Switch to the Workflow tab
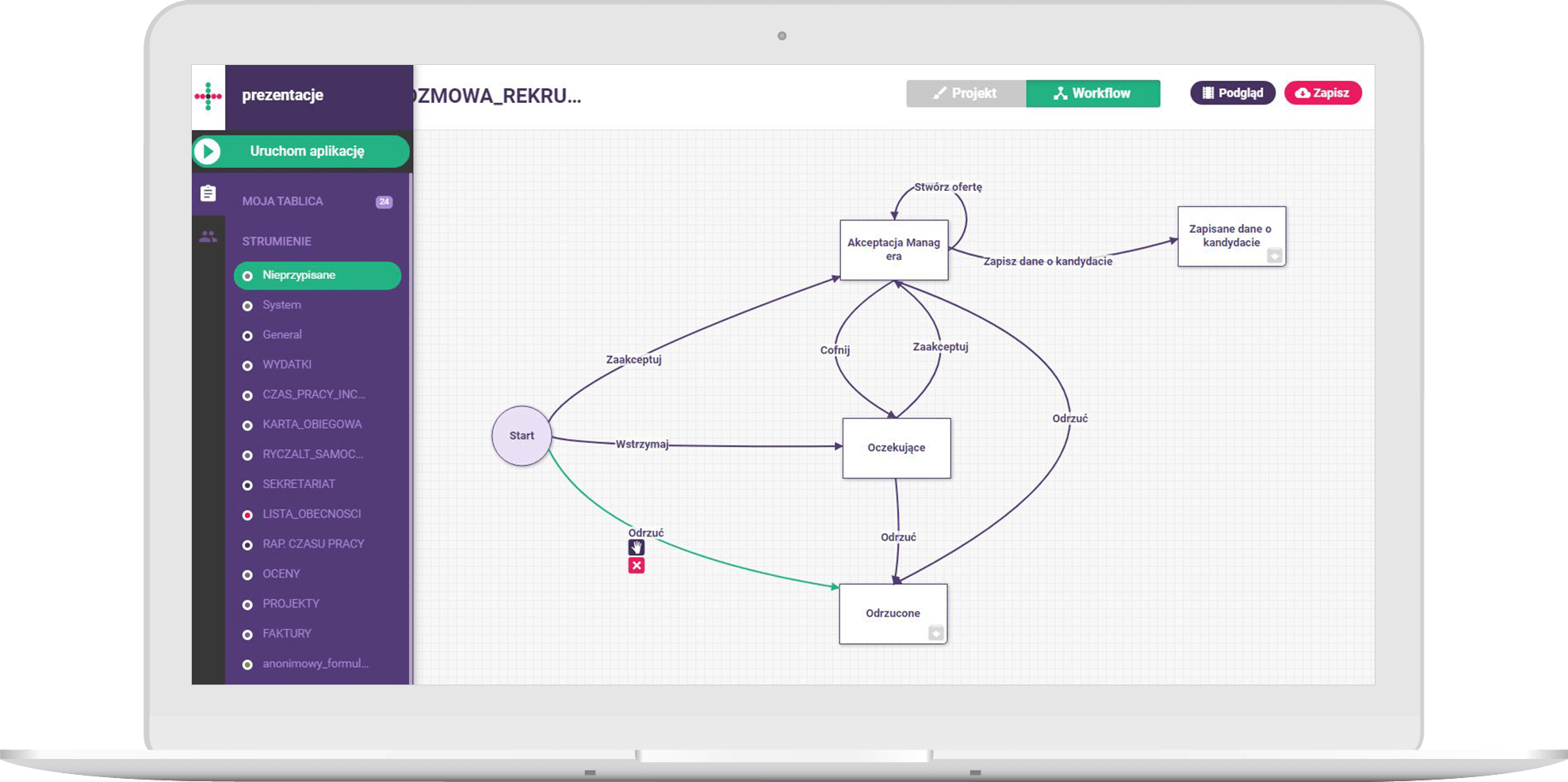This screenshot has width=1568, height=782. pyautogui.click(x=1092, y=93)
